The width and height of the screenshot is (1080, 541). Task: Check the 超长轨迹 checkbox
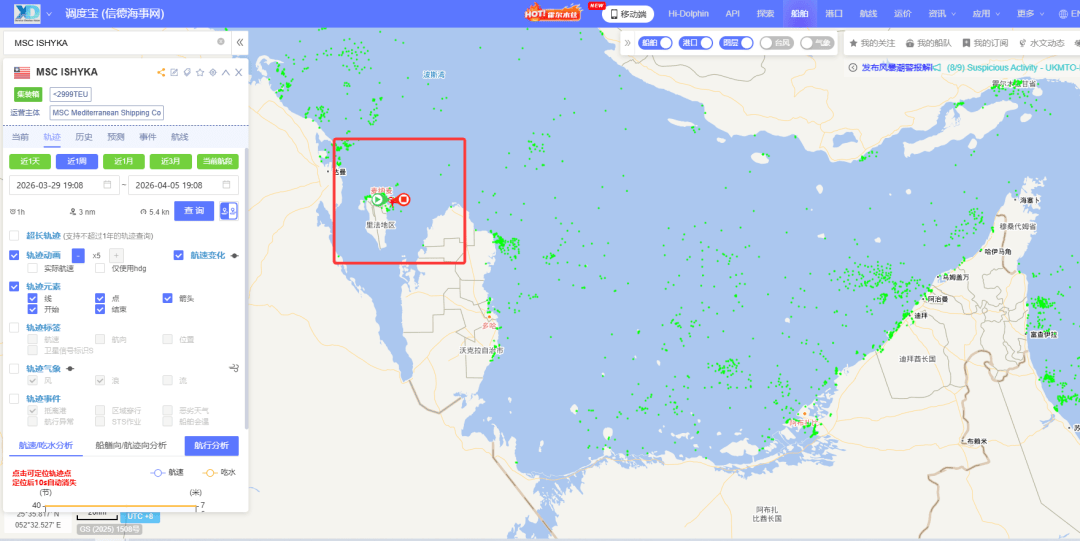point(14,236)
